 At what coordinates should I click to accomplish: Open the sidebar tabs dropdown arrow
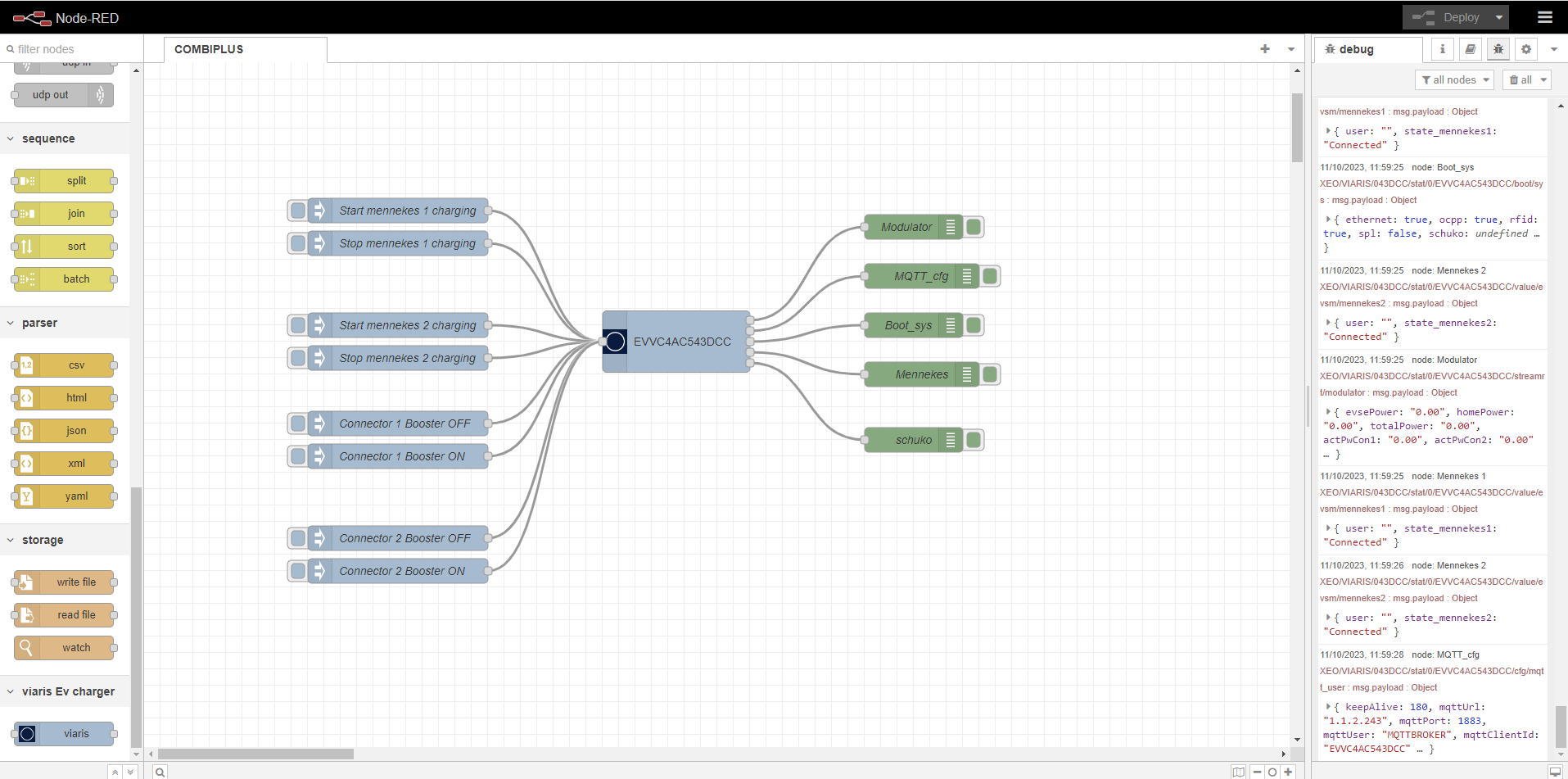1554,49
